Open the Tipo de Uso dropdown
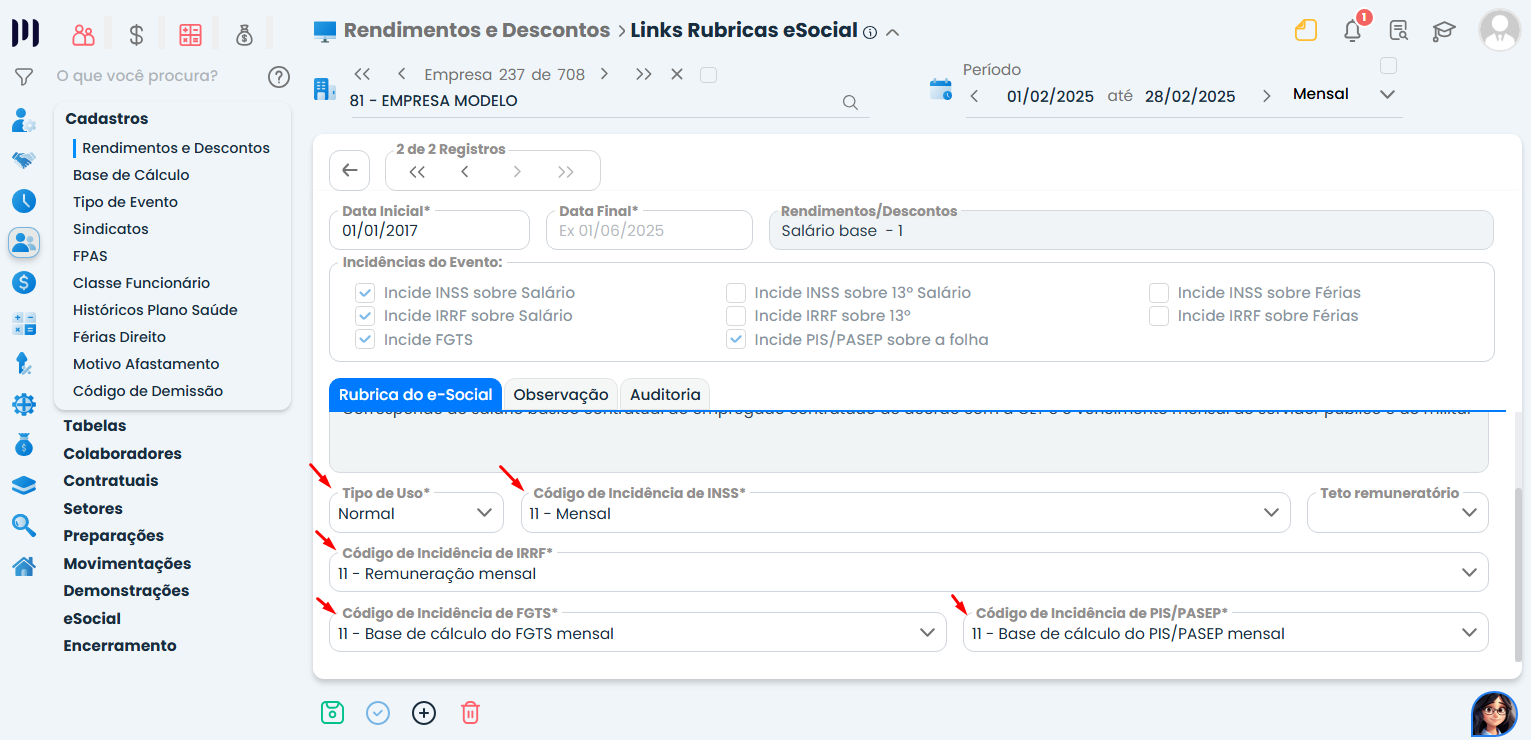 [x=416, y=513]
